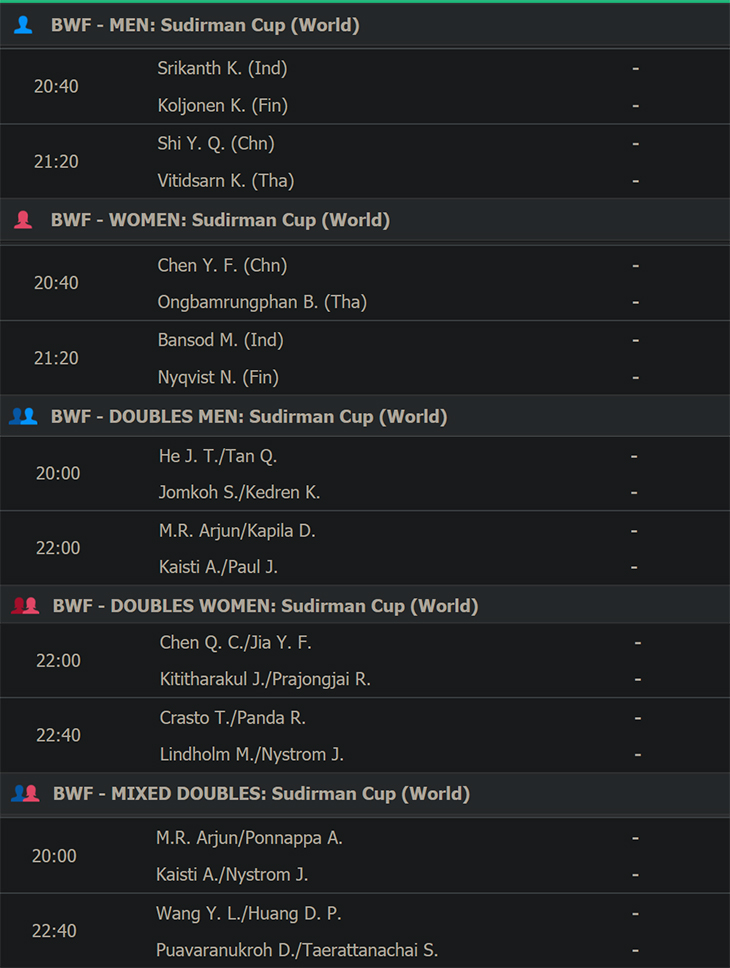
Task: Select the Kaisti A./Paul J. pair
Action: 218,567
